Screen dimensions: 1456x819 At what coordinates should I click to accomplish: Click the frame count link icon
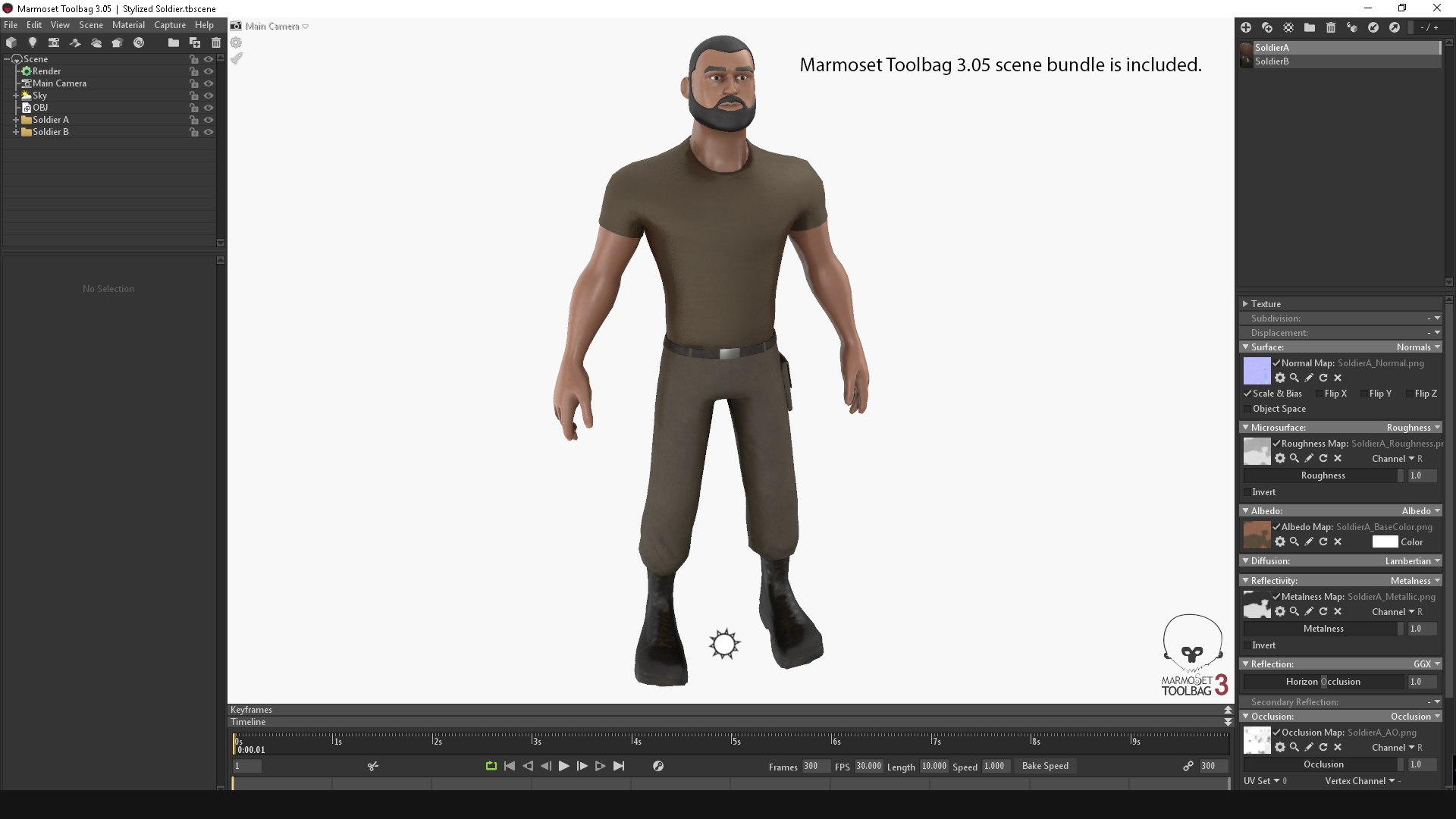pyautogui.click(x=1188, y=766)
